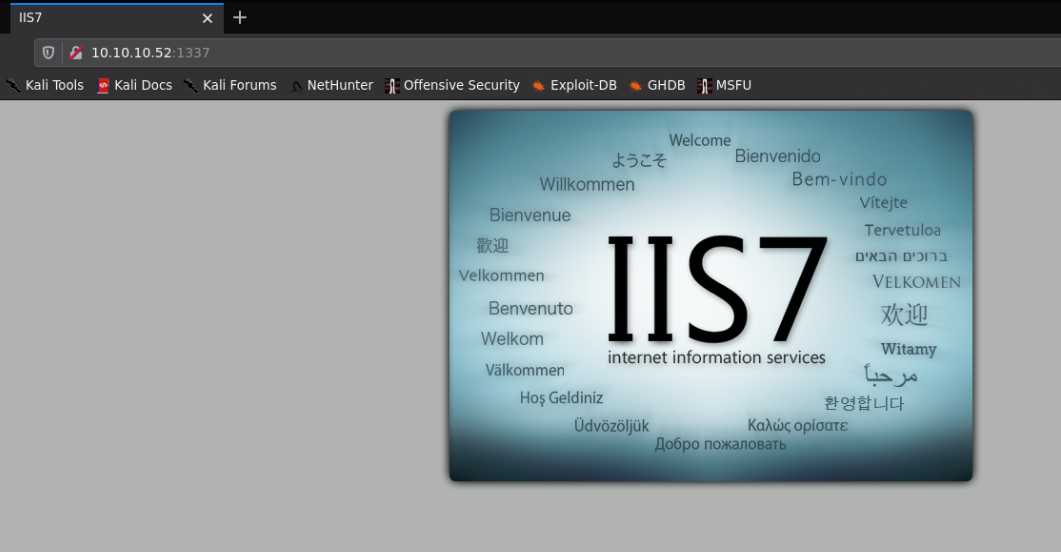Click the 'Välkommen' text in image
The image size is (1061, 552).
524,370
